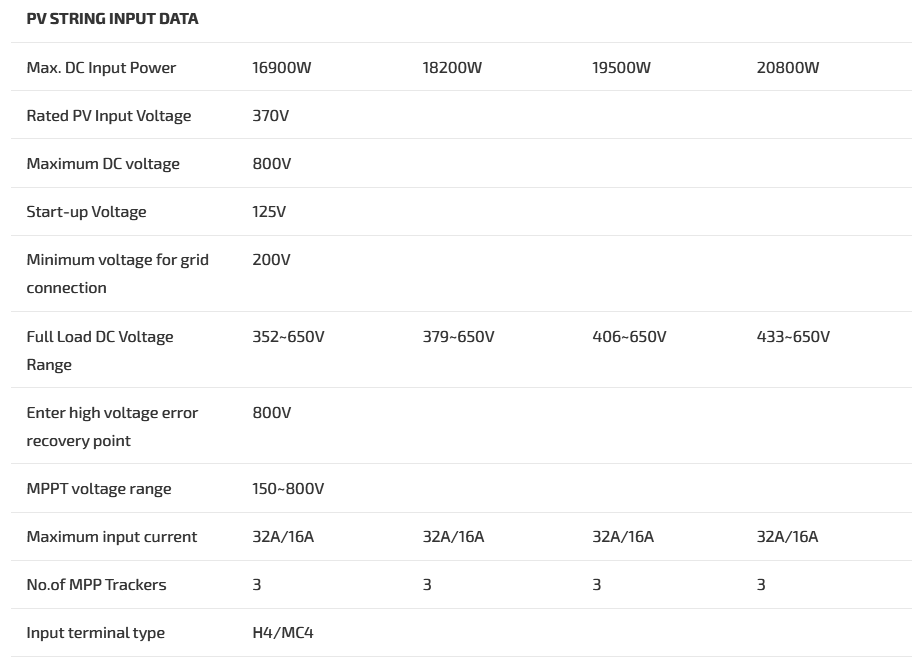This screenshot has height=659, width=919.
Task: Click the 150~800V MPPT voltage range value
Action: (x=288, y=488)
